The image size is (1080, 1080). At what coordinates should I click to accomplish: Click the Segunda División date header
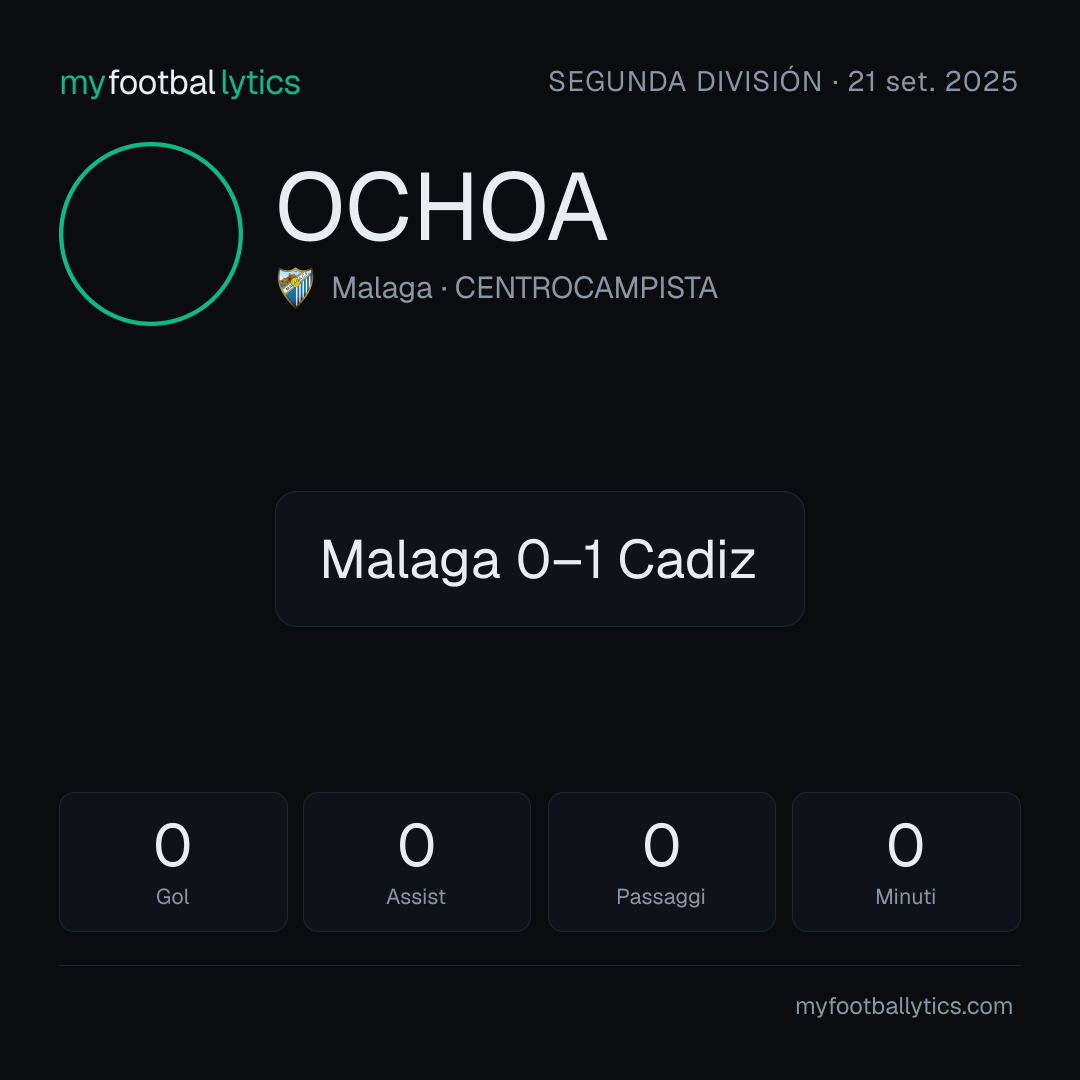click(x=782, y=81)
